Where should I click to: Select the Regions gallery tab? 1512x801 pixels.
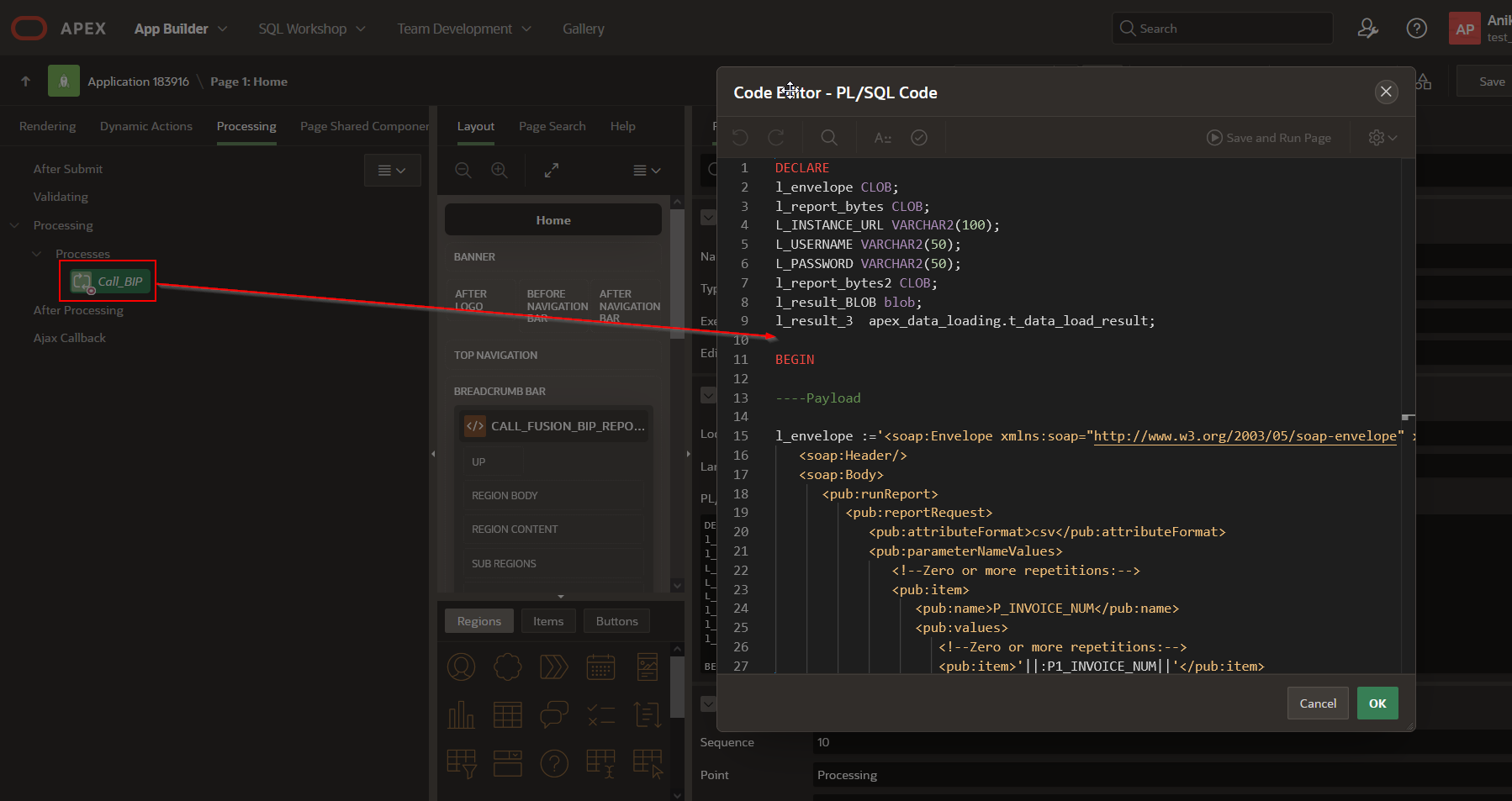[478, 621]
